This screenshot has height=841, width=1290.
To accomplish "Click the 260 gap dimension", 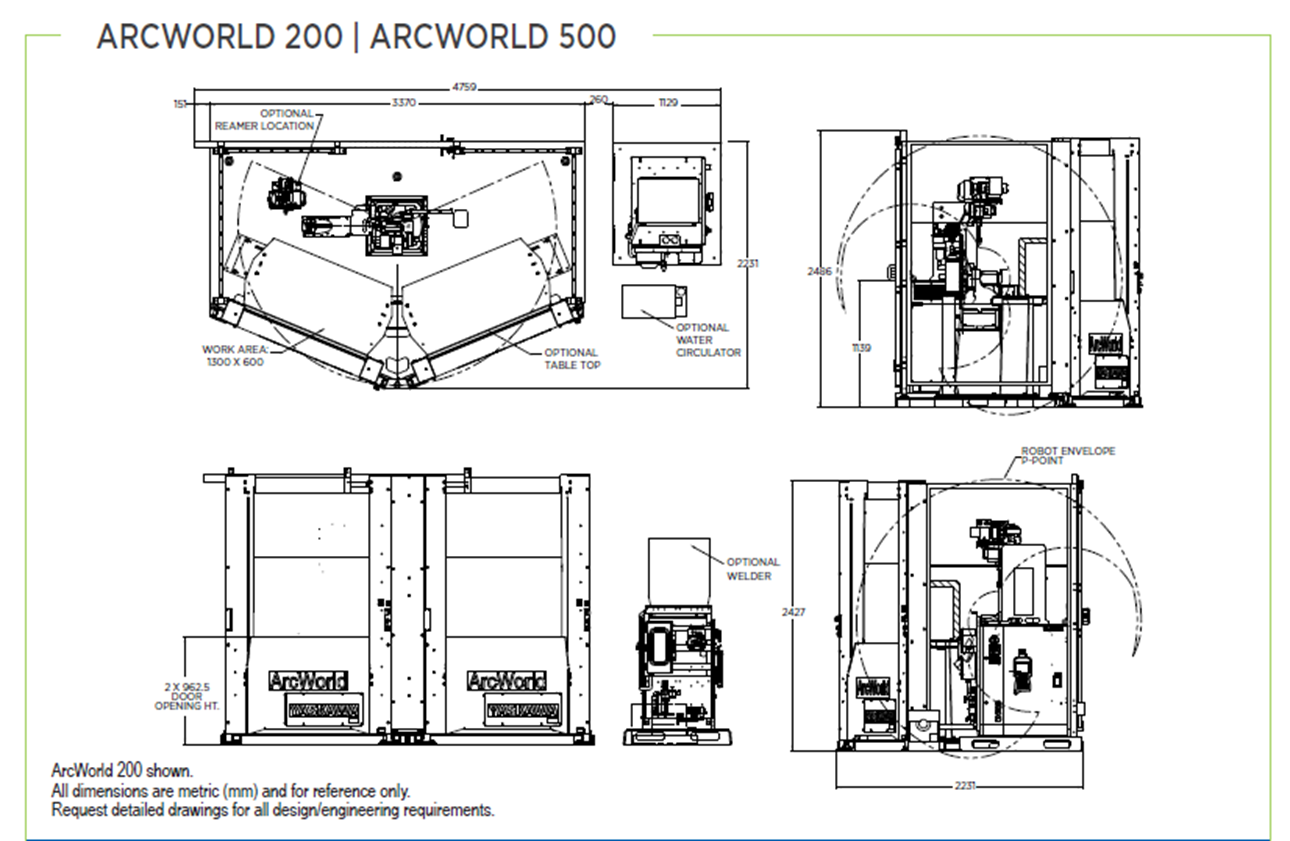I will point(598,99).
